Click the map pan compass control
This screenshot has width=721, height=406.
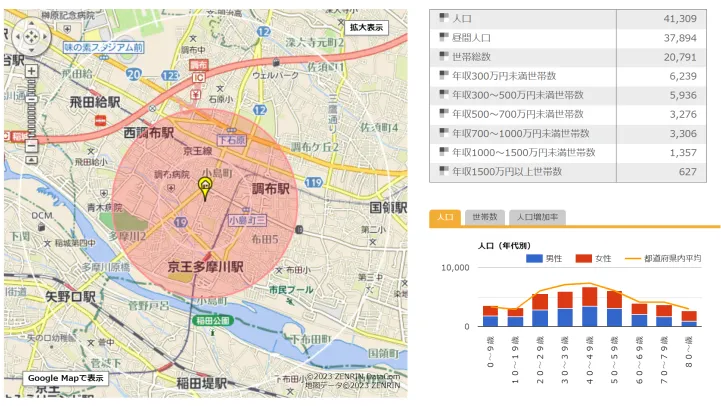click(x=32, y=37)
